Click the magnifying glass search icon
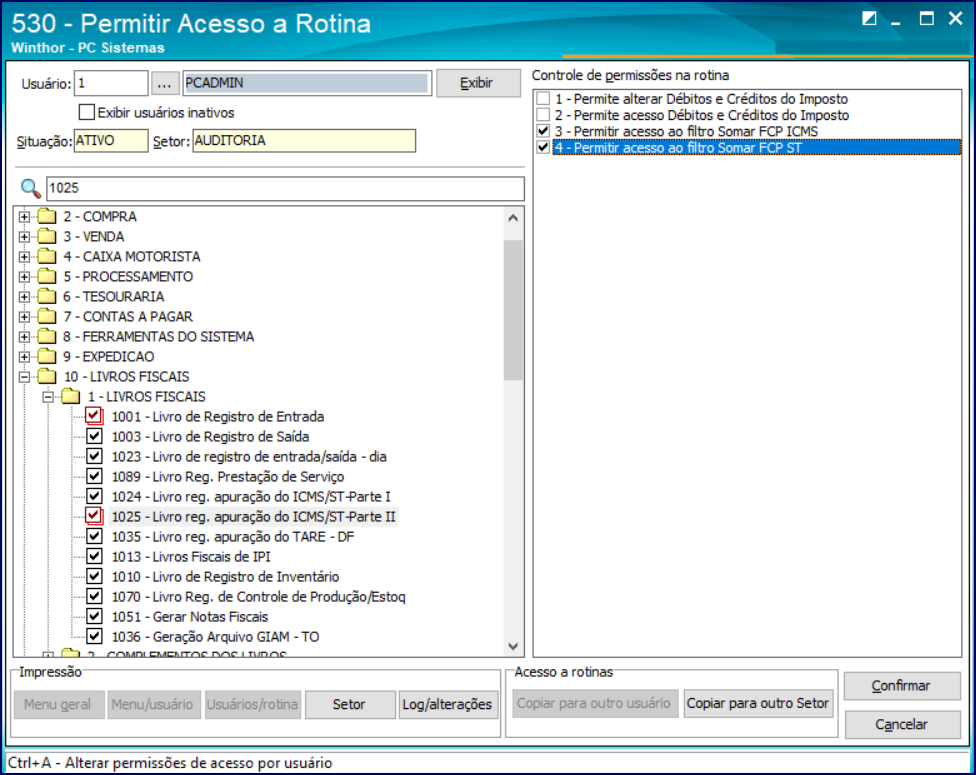Image resolution: width=976 pixels, height=775 pixels. [30, 188]
